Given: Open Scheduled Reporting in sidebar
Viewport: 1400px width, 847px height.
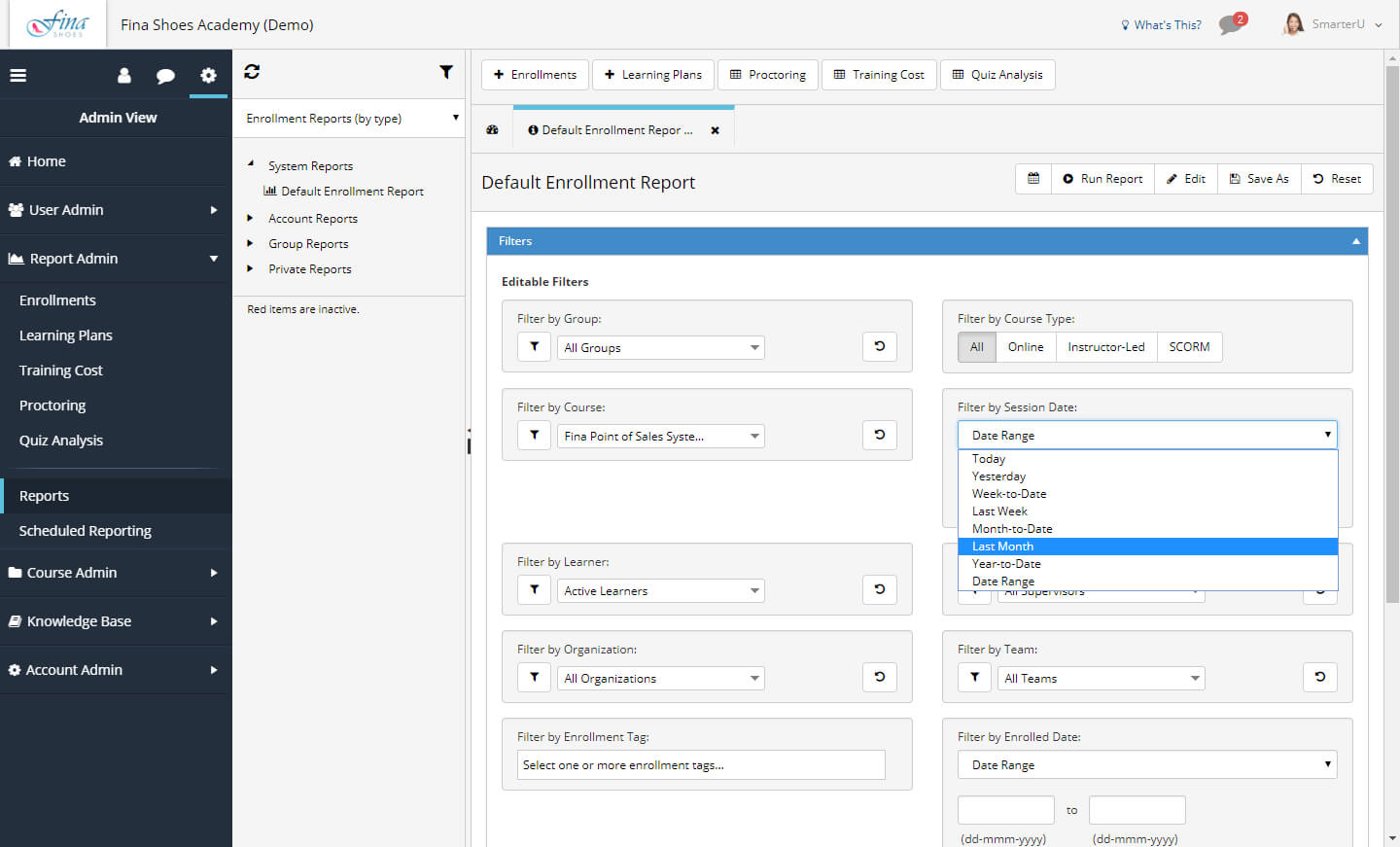Looking at the screenshot, I should (x=86, y=531).
